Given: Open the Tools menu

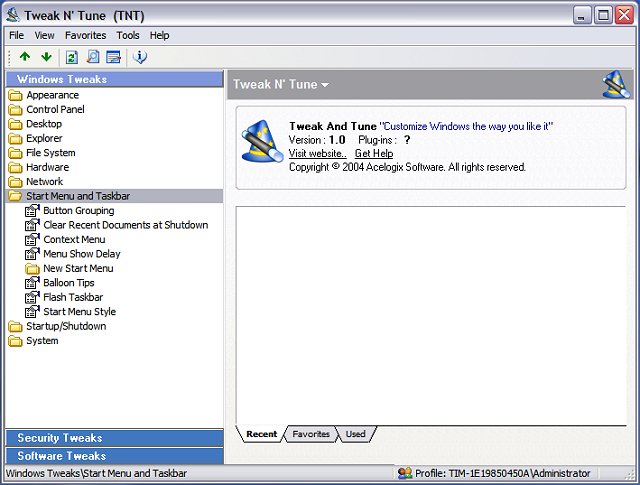Looking at the screenshot, I should (x=128, y=35).
